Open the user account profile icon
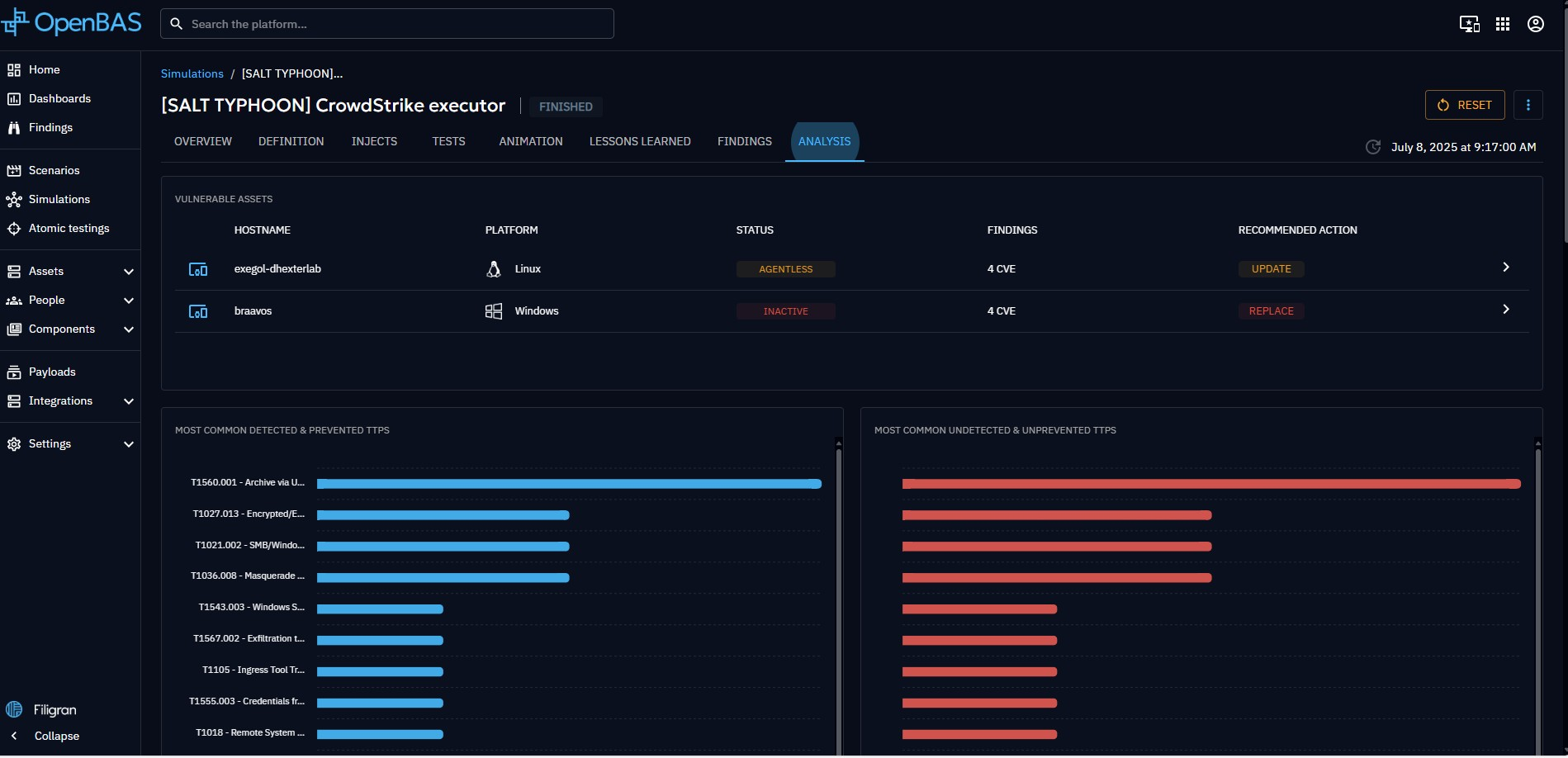The height and width of the screenshot is (758, 1568). [1535, 24]
